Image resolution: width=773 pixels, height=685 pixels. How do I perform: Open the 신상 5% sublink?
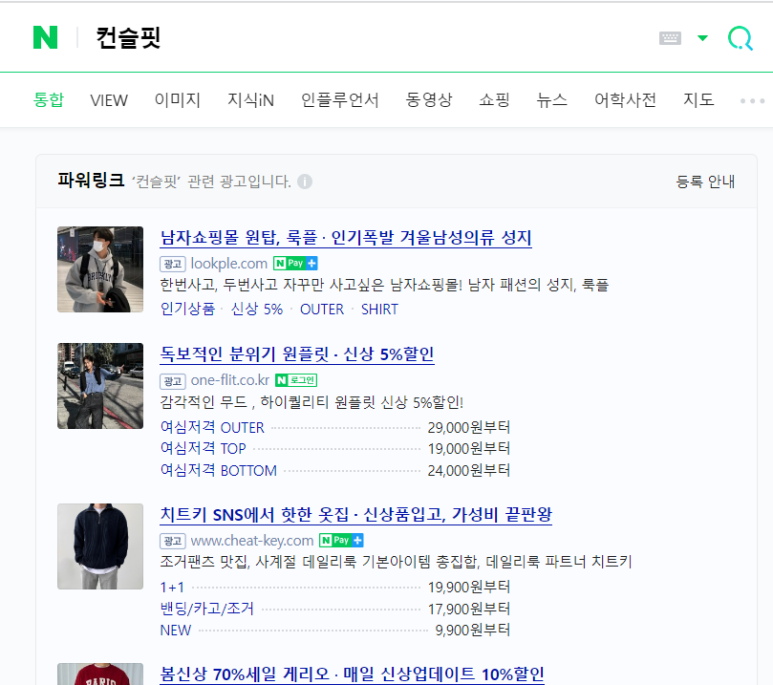point(257,309)
